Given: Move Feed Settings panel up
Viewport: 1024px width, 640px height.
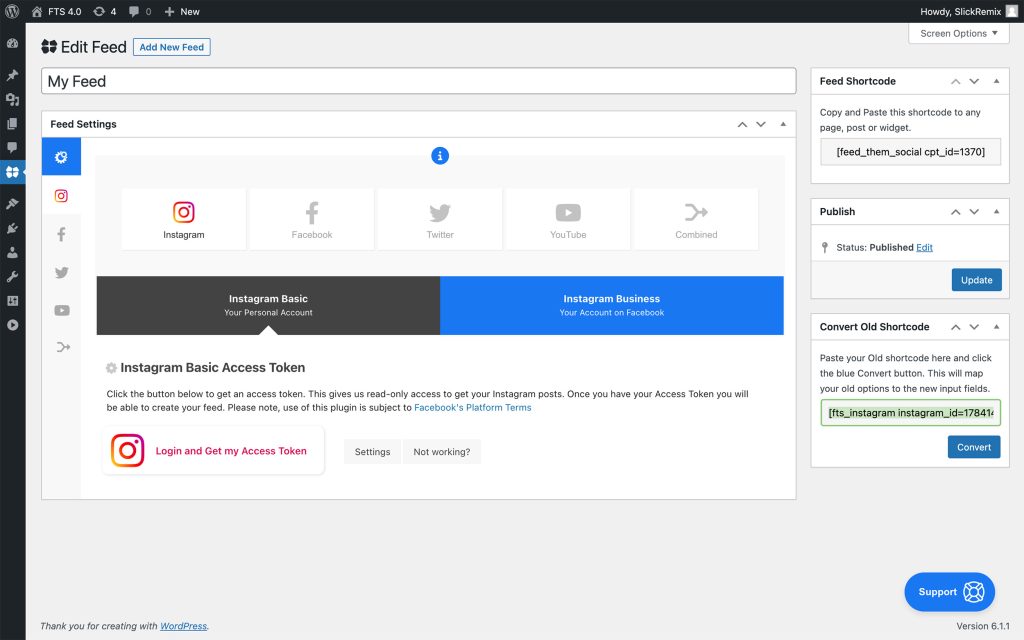Looking at the screenshot, I should pos(743,124).
